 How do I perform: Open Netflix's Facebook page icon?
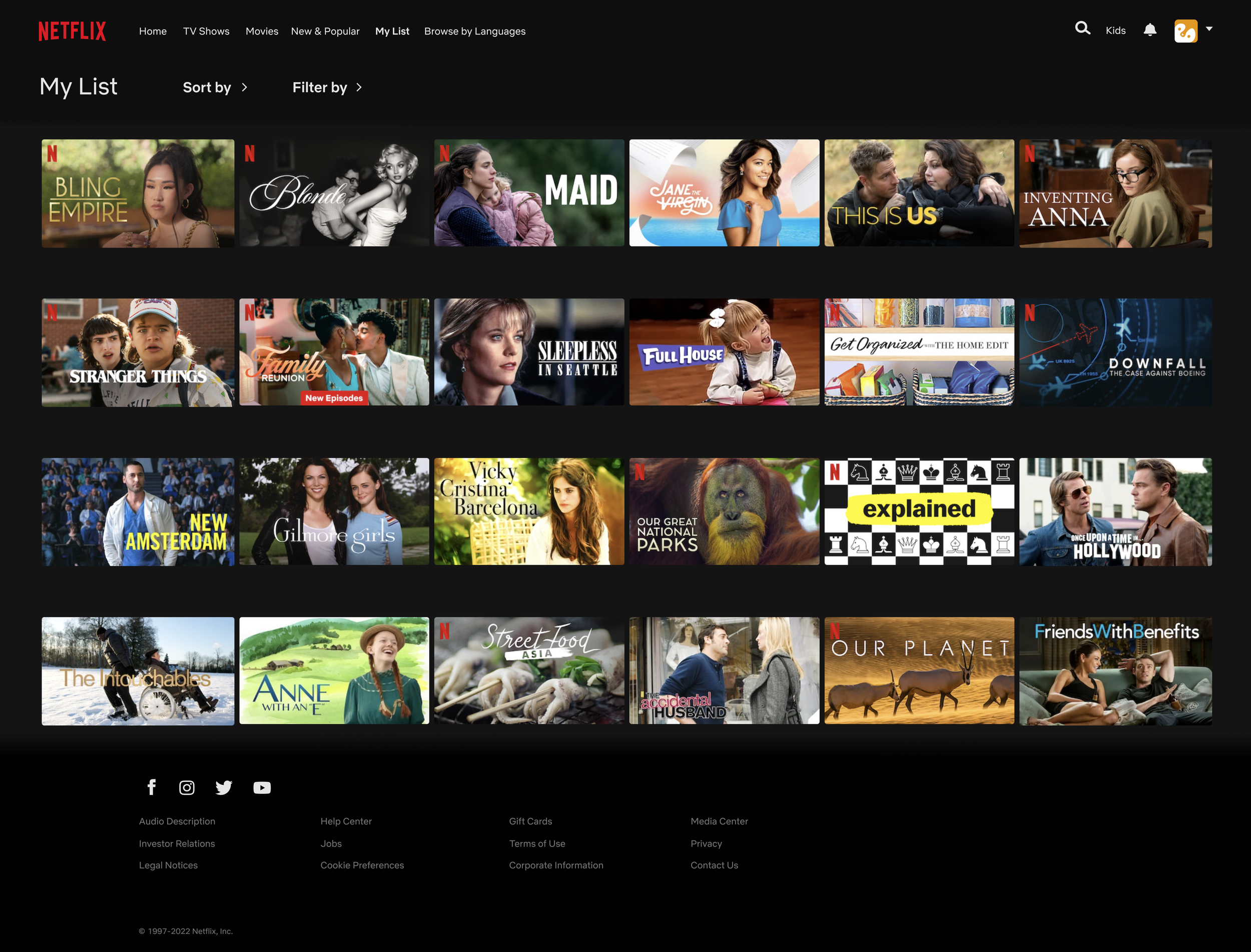(x=151, y=786)
